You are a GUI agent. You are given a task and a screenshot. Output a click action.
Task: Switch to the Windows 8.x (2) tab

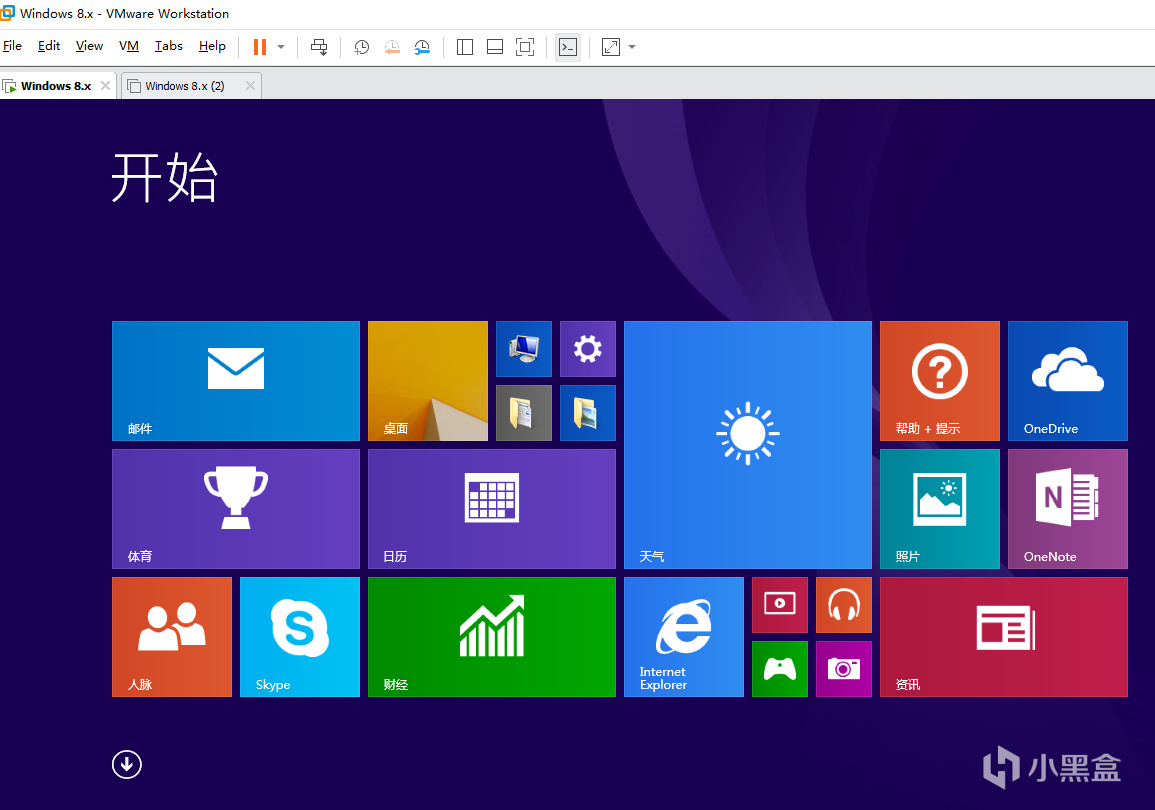click(185, 86)
